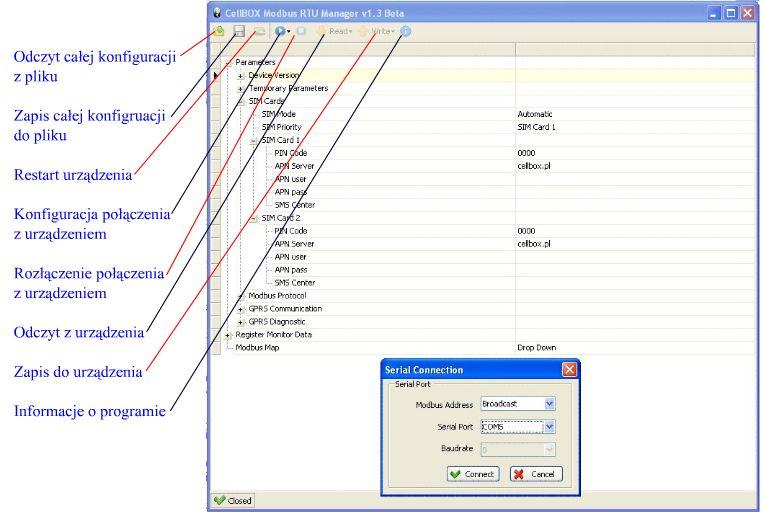Open the Baudrate dropdown
The height and width of the screenshot is (512, 764).
(549, 450)
